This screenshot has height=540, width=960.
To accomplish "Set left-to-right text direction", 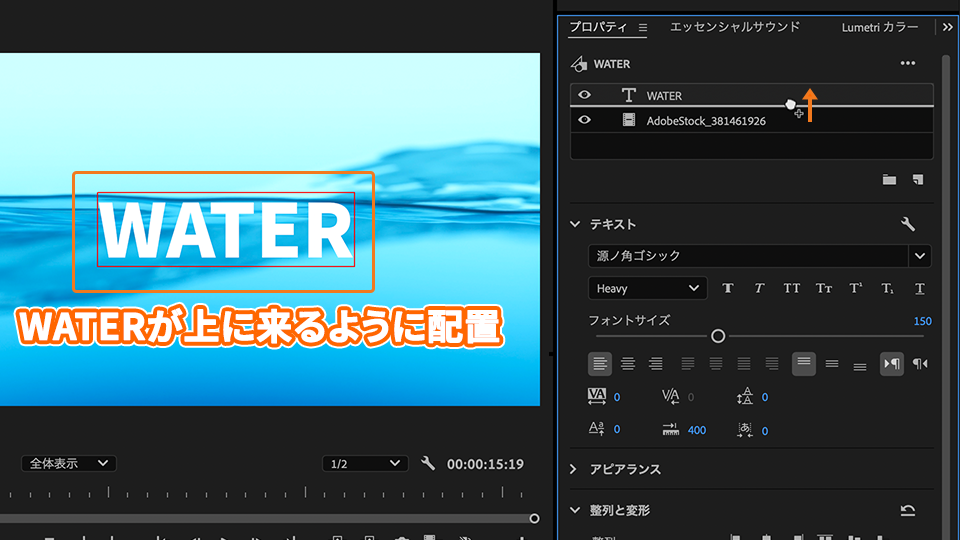I will (891, 364).
